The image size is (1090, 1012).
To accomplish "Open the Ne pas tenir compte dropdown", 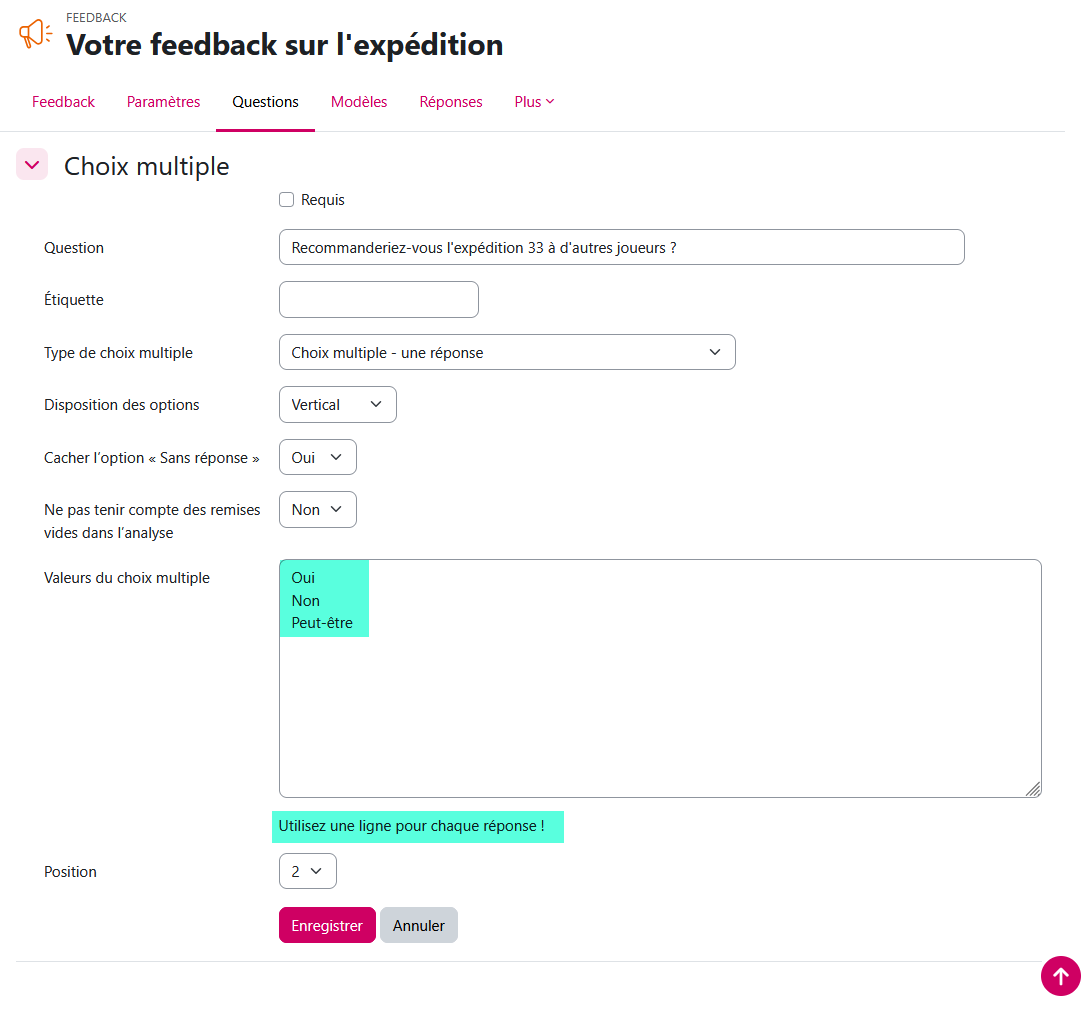I will pos(317,510).
